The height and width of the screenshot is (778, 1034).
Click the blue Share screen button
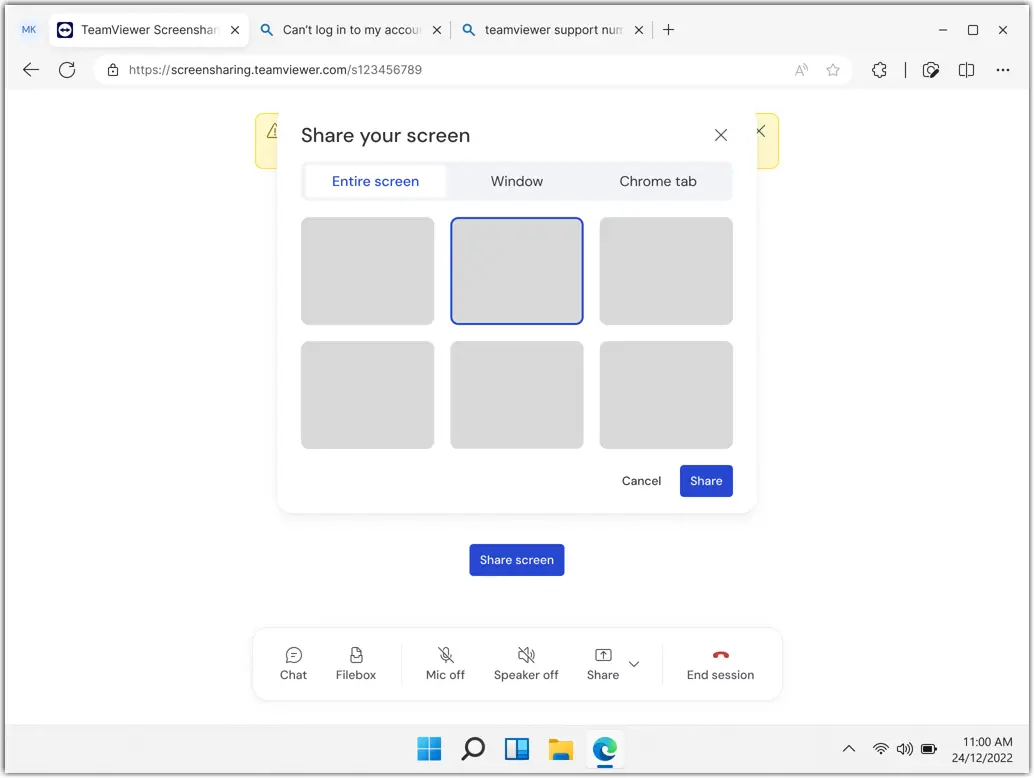pyautogui.click(x=516, y=560)
